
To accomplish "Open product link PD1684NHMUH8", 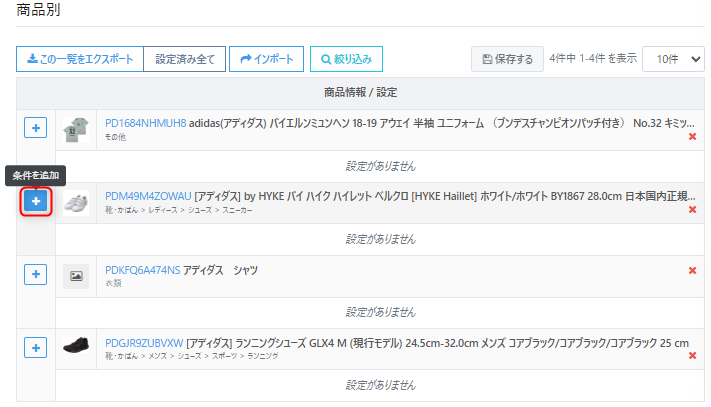I will point(146,123).
